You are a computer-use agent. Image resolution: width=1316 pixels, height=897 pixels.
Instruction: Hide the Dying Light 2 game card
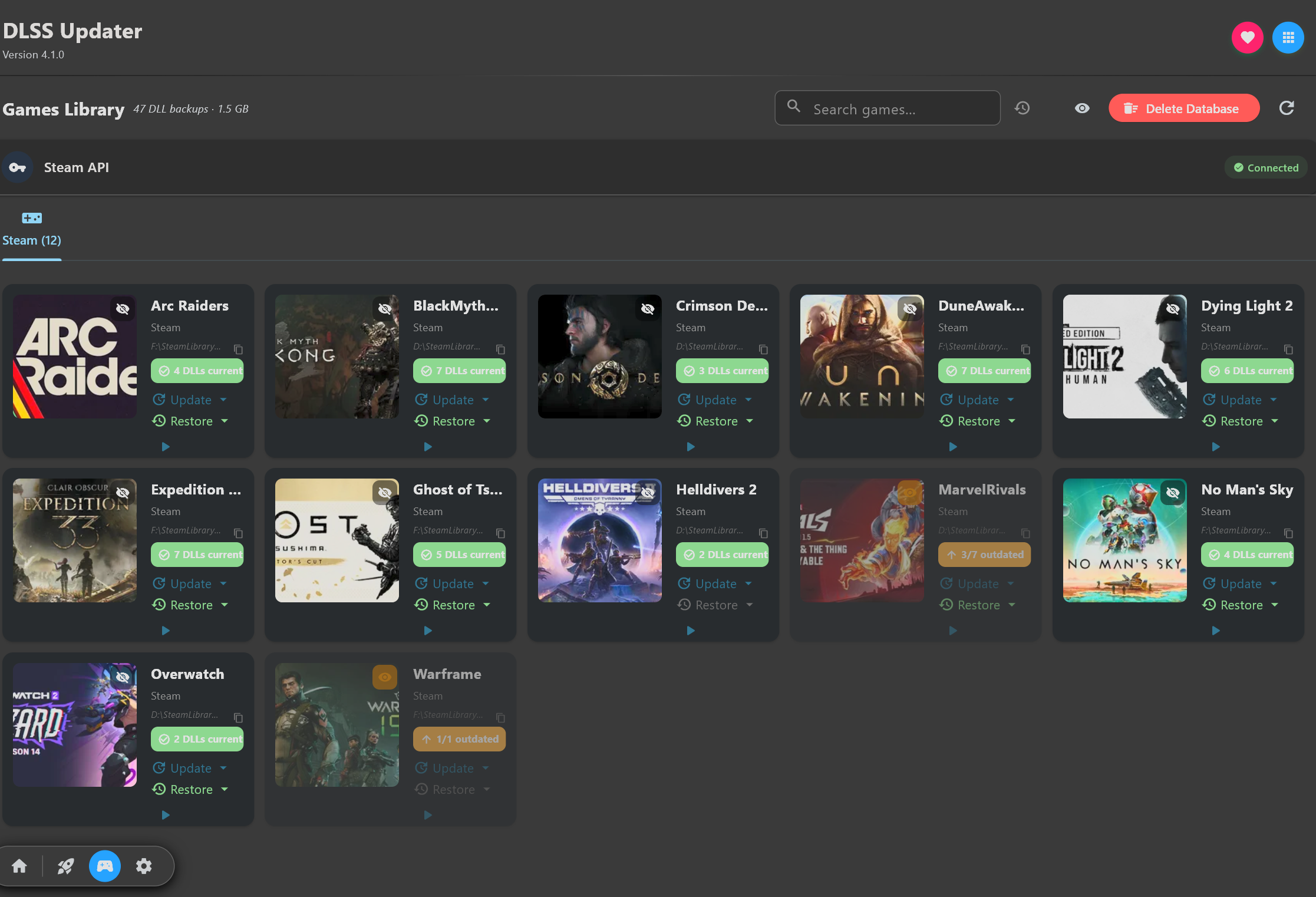click(1173, 309)
